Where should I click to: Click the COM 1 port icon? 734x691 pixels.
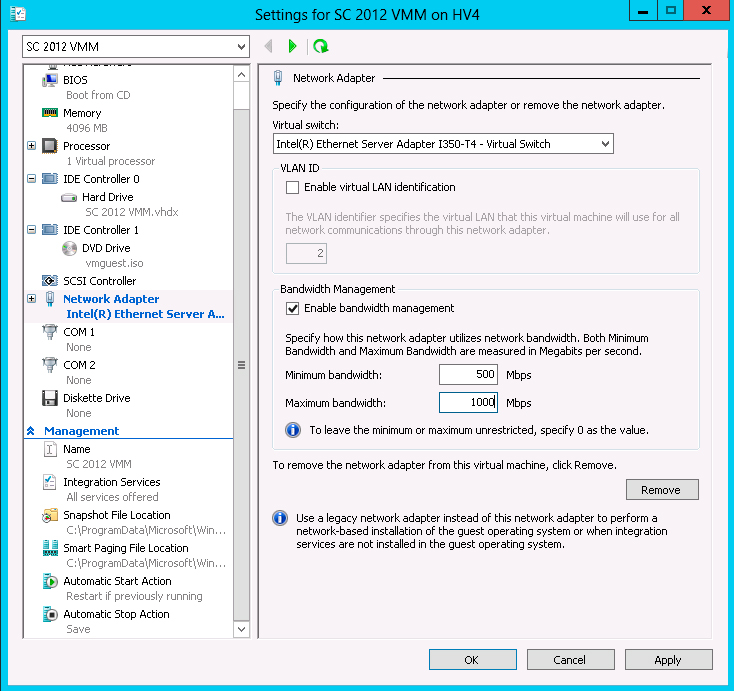(x=50, y=332)
